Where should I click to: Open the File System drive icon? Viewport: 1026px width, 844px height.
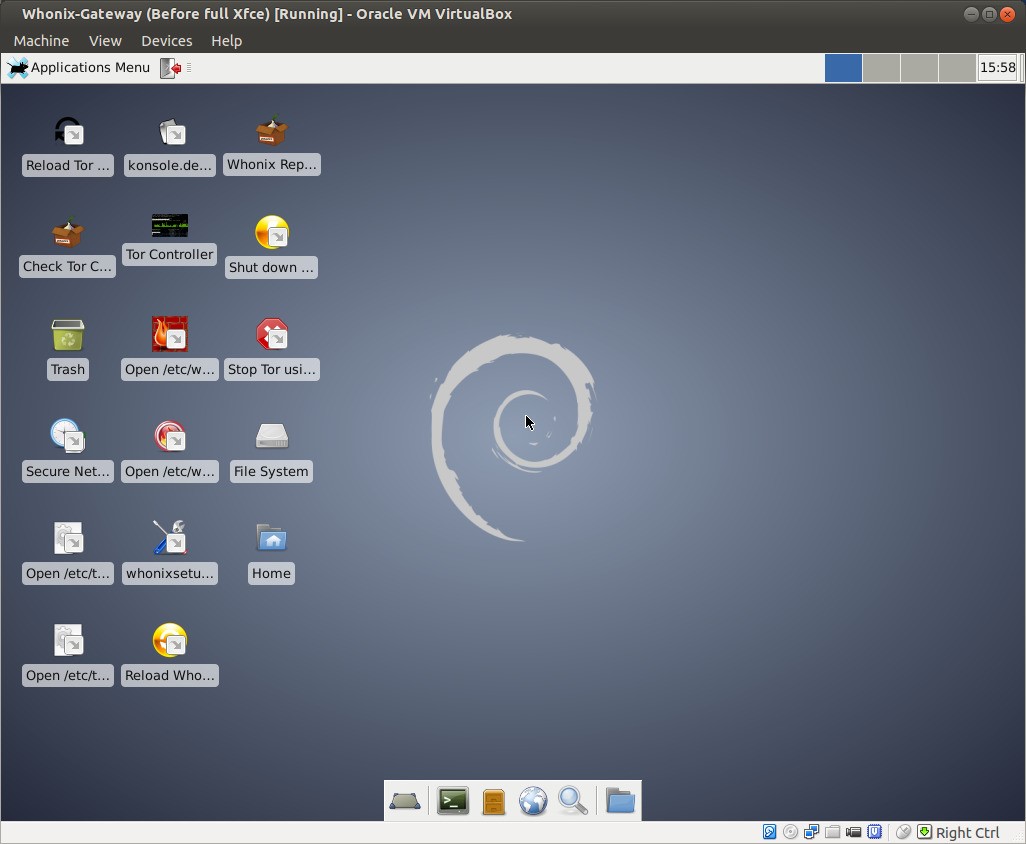(x=271, y=437)
